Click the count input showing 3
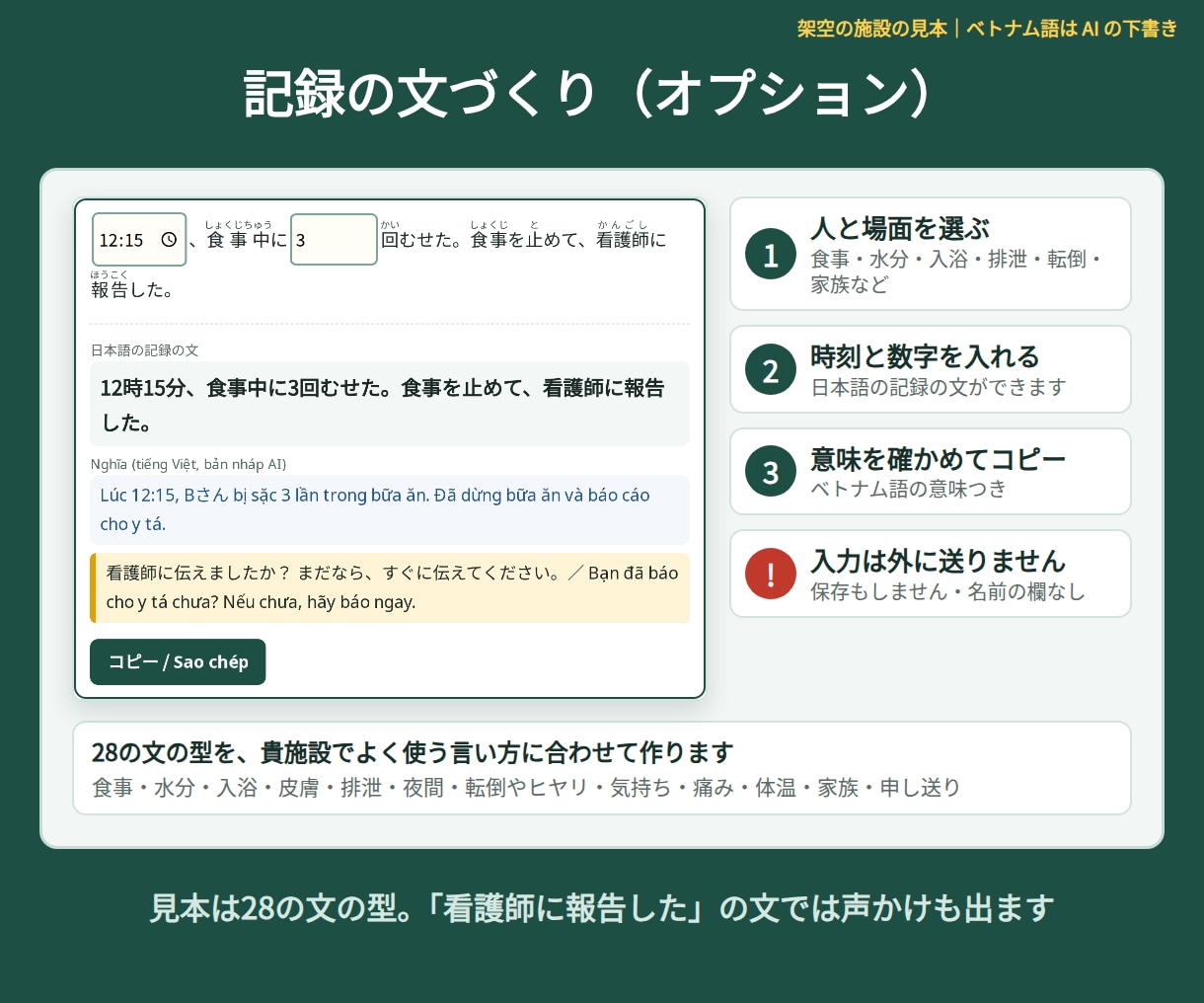 tap(334, 239)
